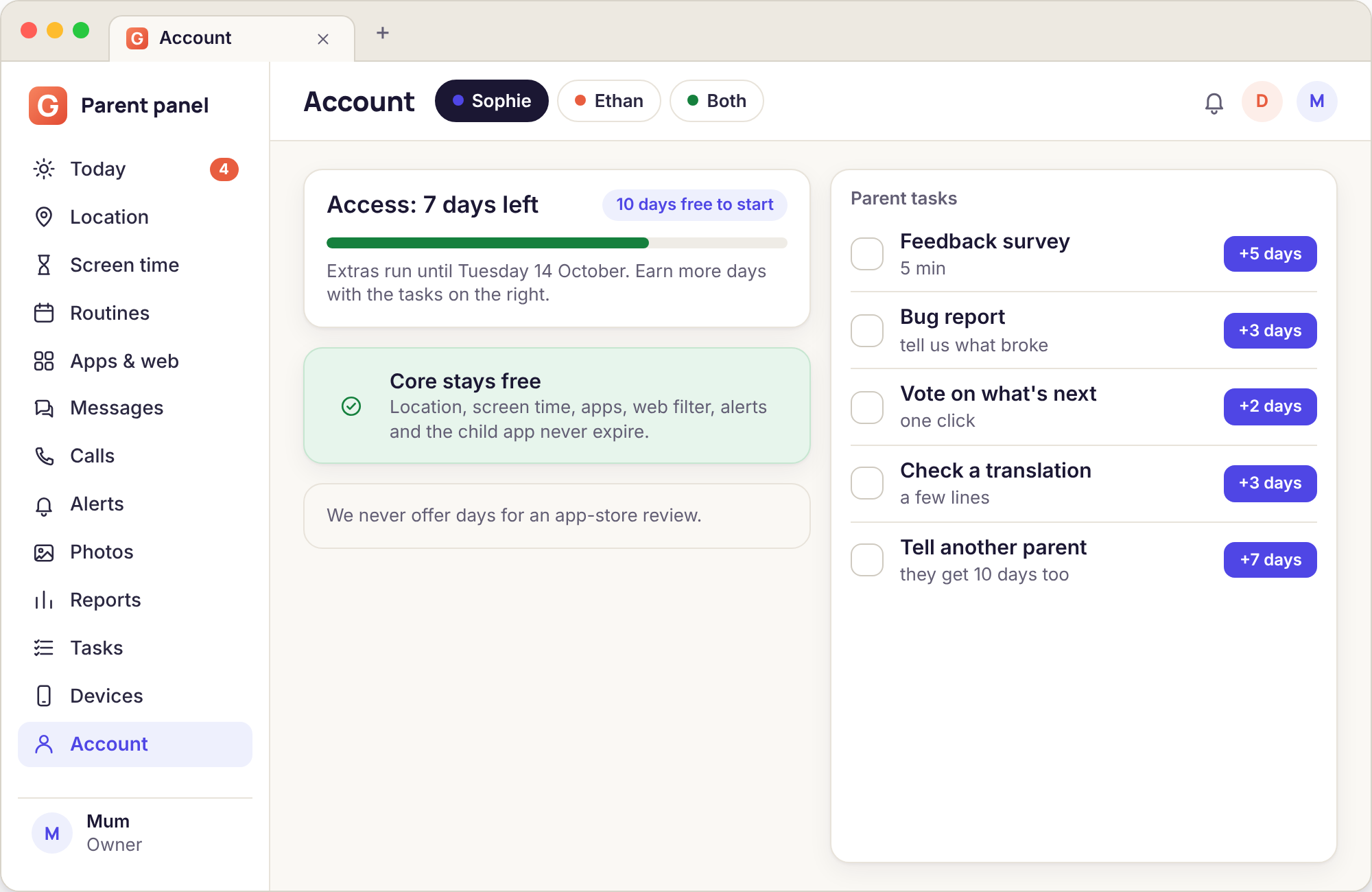This screenshot has height=892, width=1372.
Task: Open the Alerts bell icon in sidebar
Action: pos(44,506)
